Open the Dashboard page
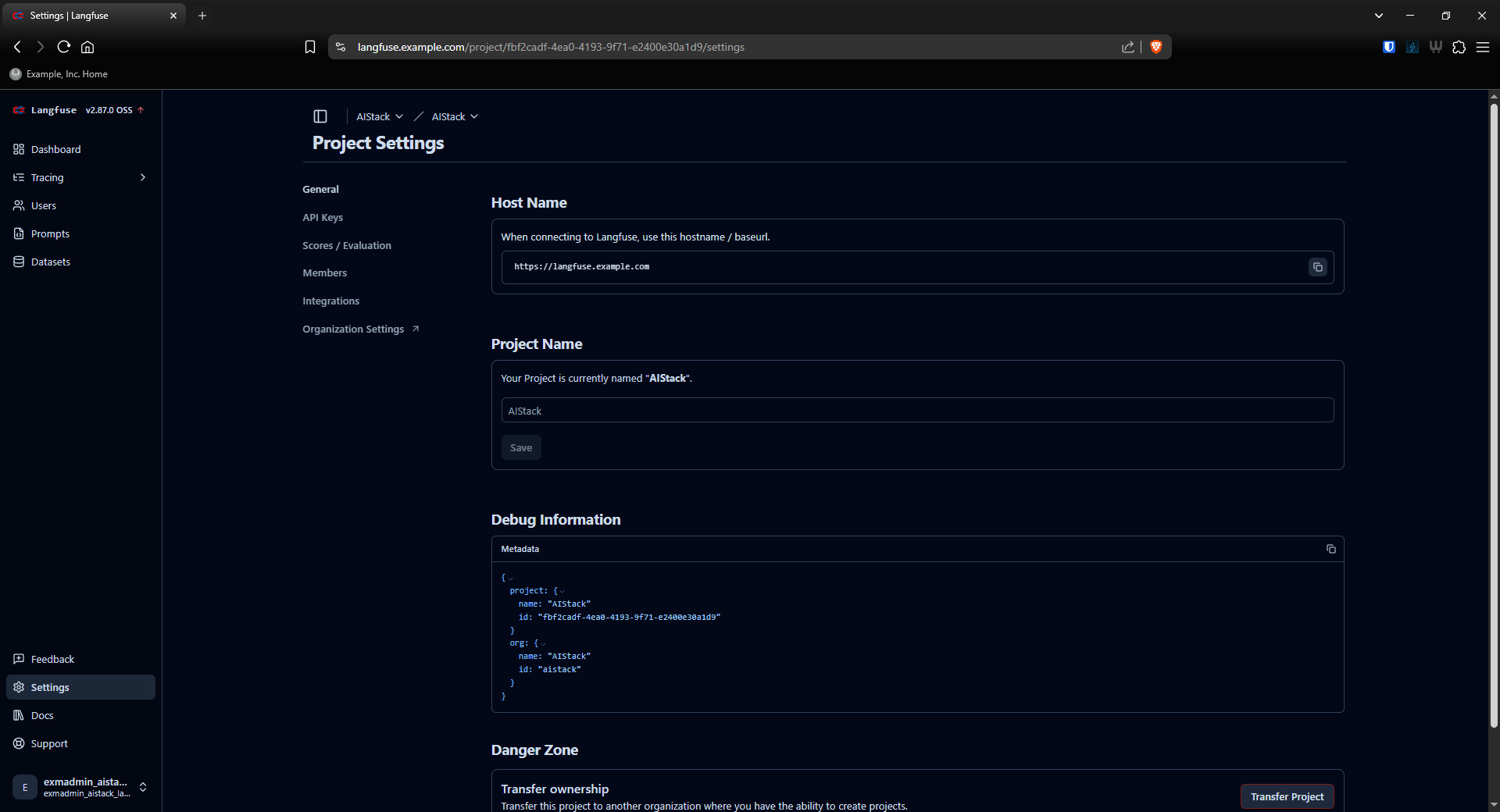 point(55,149)
